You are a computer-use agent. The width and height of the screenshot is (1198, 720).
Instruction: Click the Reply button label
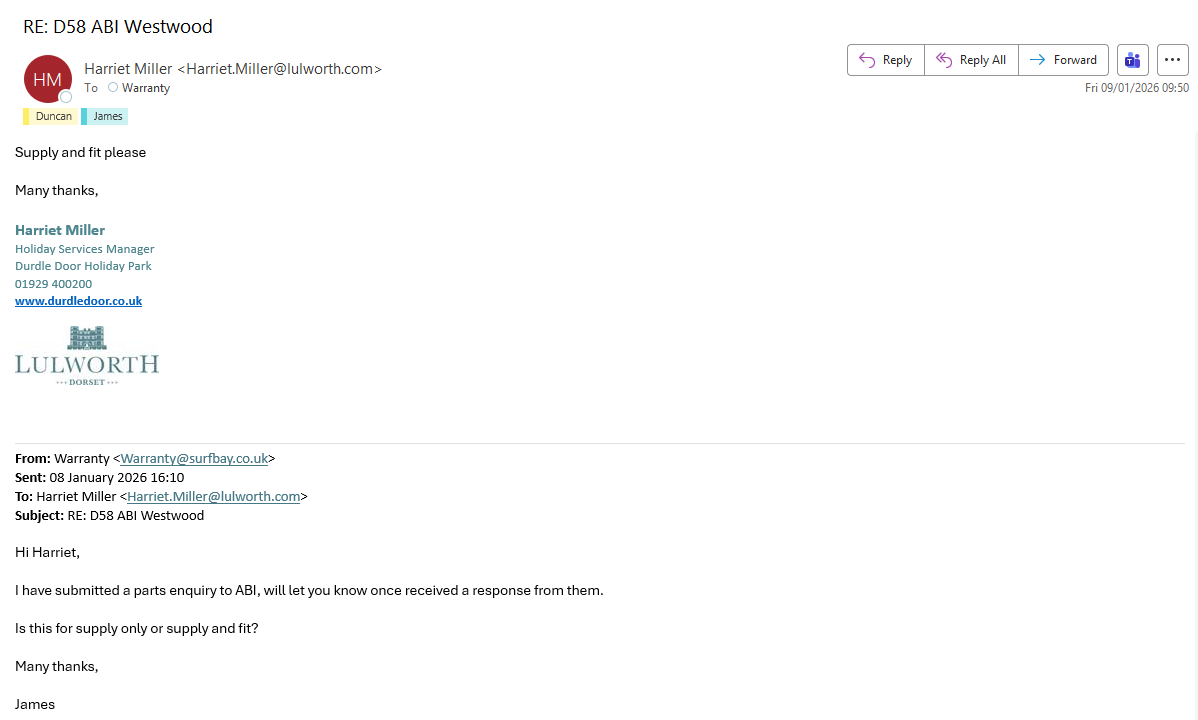point(897,60)
